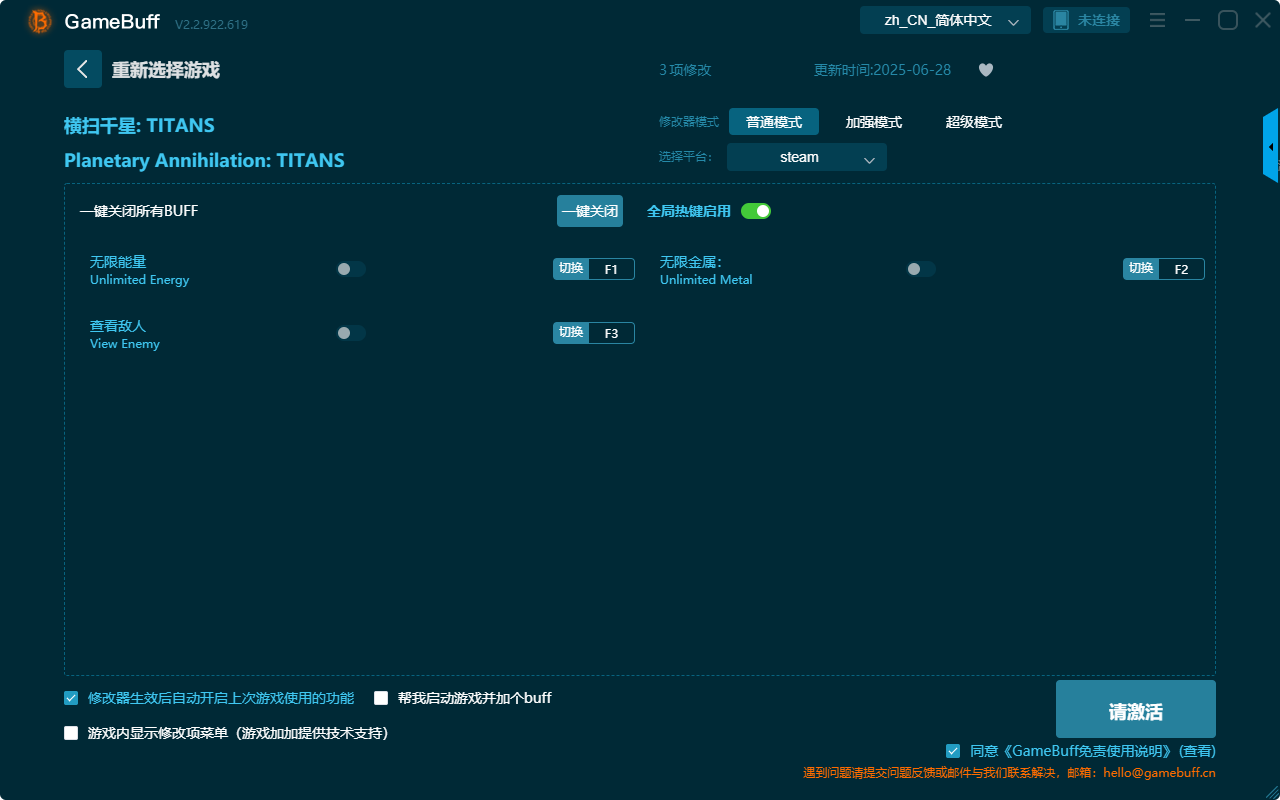Disable the global hotkey toggle
This screenshot has width=1280, height=800.
pyautogui.click(x=756, y=211)
